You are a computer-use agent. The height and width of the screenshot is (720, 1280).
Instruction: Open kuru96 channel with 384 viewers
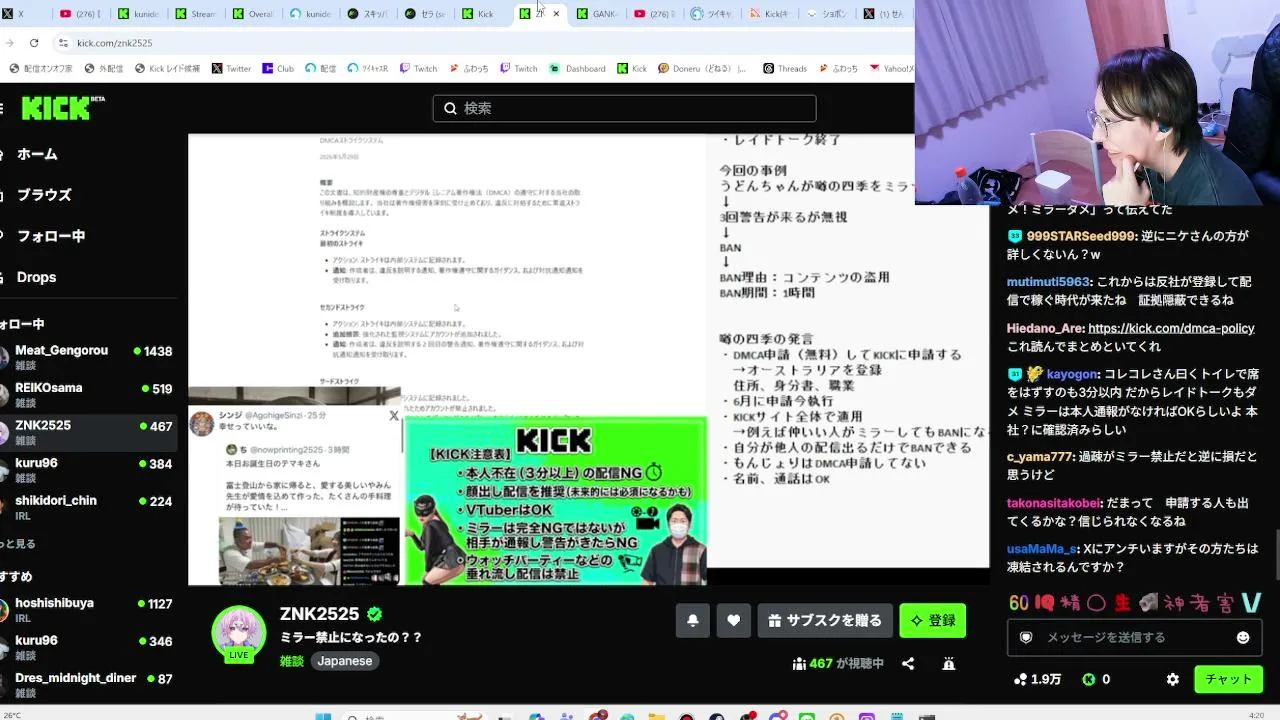[x=90, y=471]
